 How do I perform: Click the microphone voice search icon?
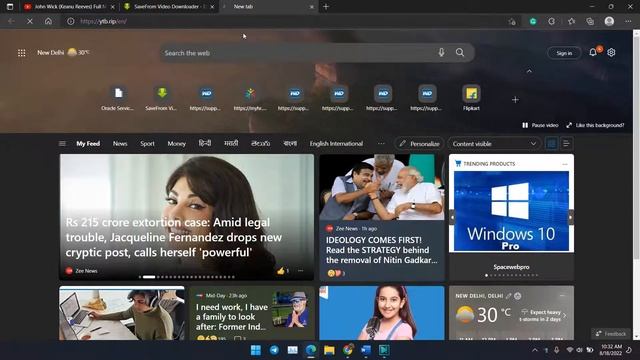[441, 52]
